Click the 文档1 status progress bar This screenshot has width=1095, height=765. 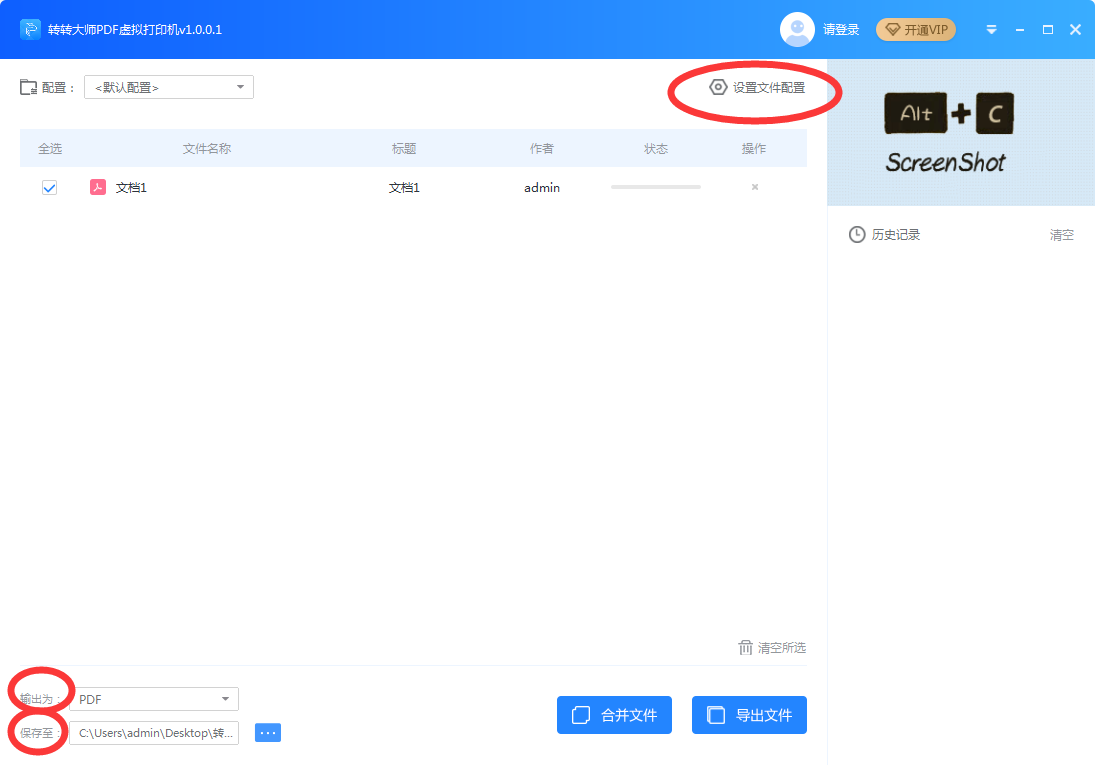click(x=656, y=187)
